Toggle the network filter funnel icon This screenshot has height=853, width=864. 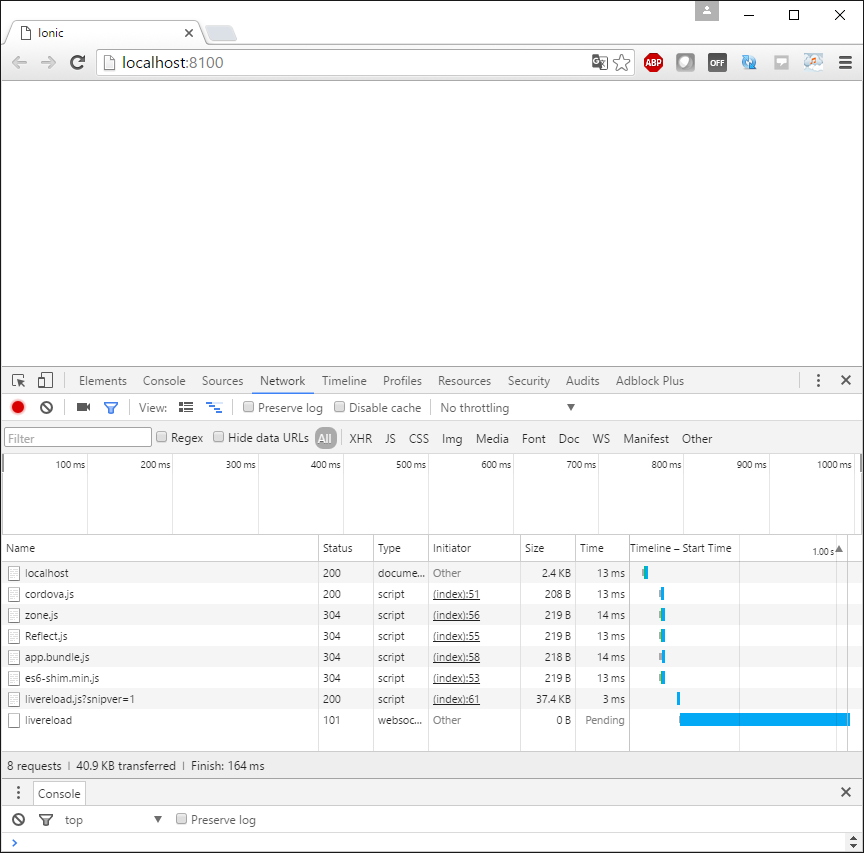(111, 408)
